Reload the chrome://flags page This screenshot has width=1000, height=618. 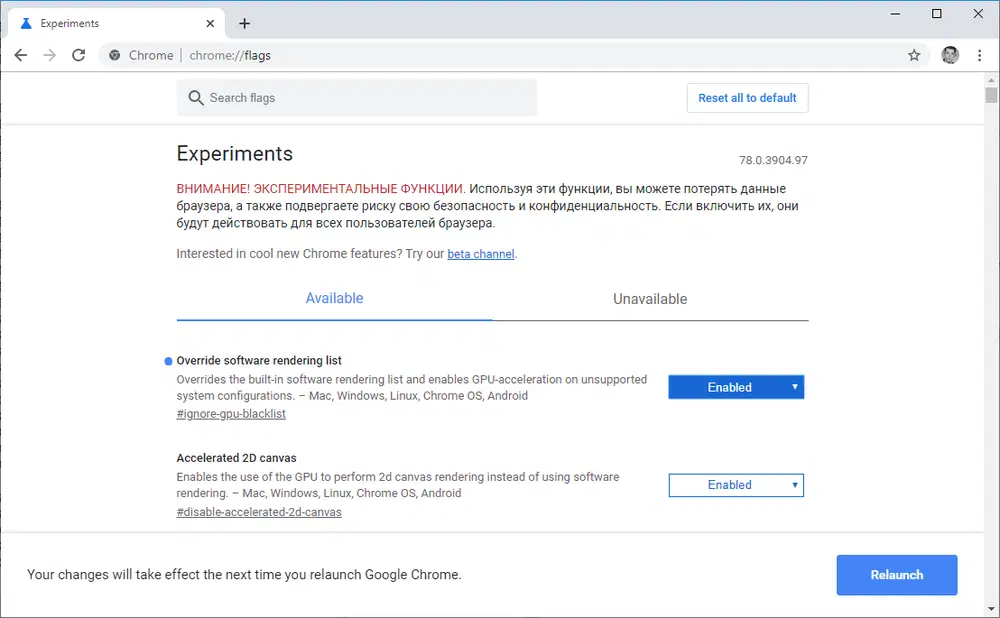pyautogui.click(x=78, y=55)
